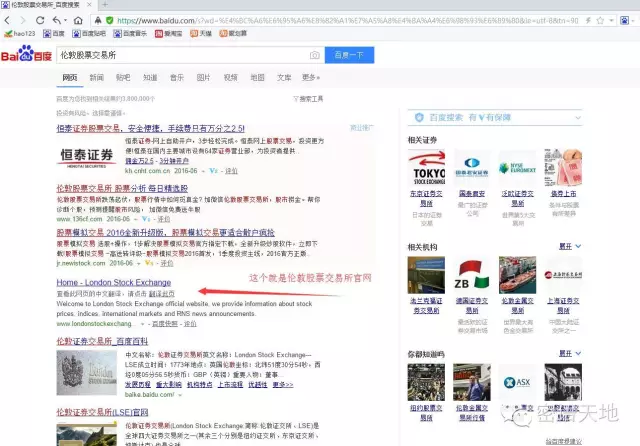Open the 爱淘宝 bookmark
The height and width of the screenshot is (446, 640).
click(x=168, y=33)
